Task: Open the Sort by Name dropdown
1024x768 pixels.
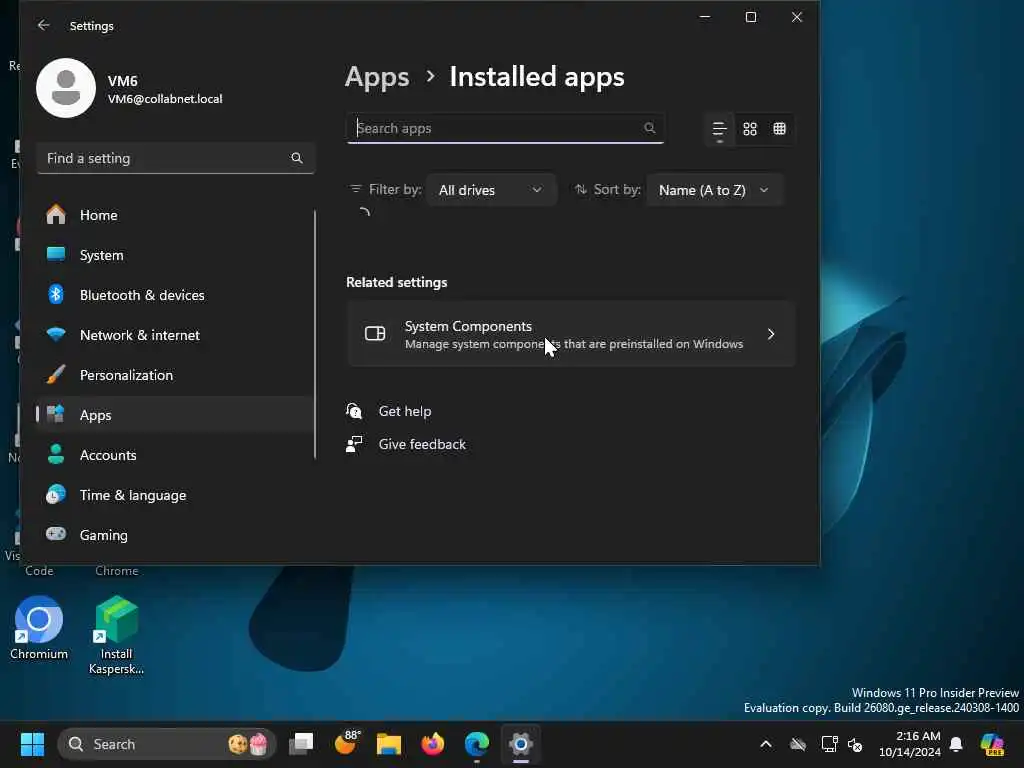Action: pos(714,190)
